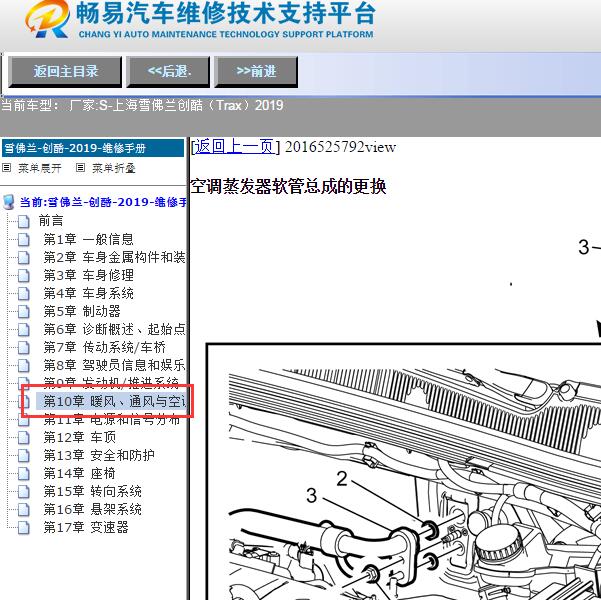The height and width of the screenshot is (600, 601).
Task: Click the page icon beside 第16章
Action: click(x=24, y=510)
